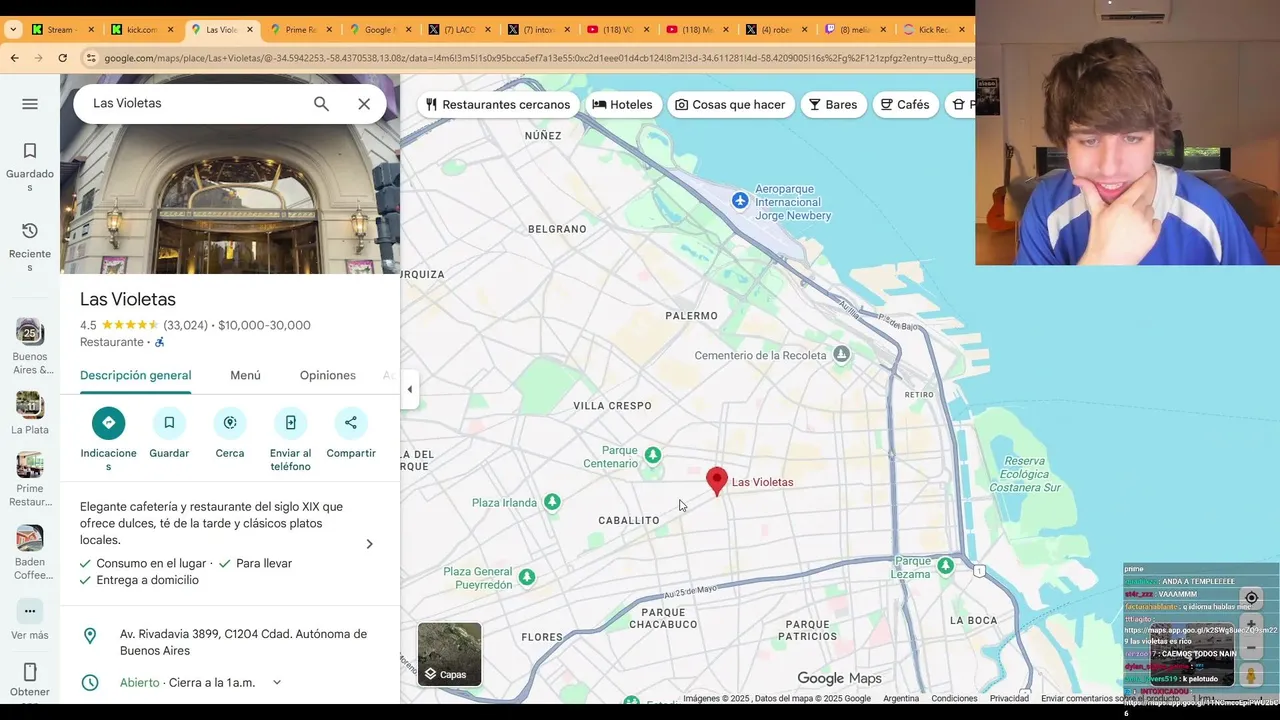
Task: Click the Restaurantes cercanos chip
Action: click(x=498, y=104)
